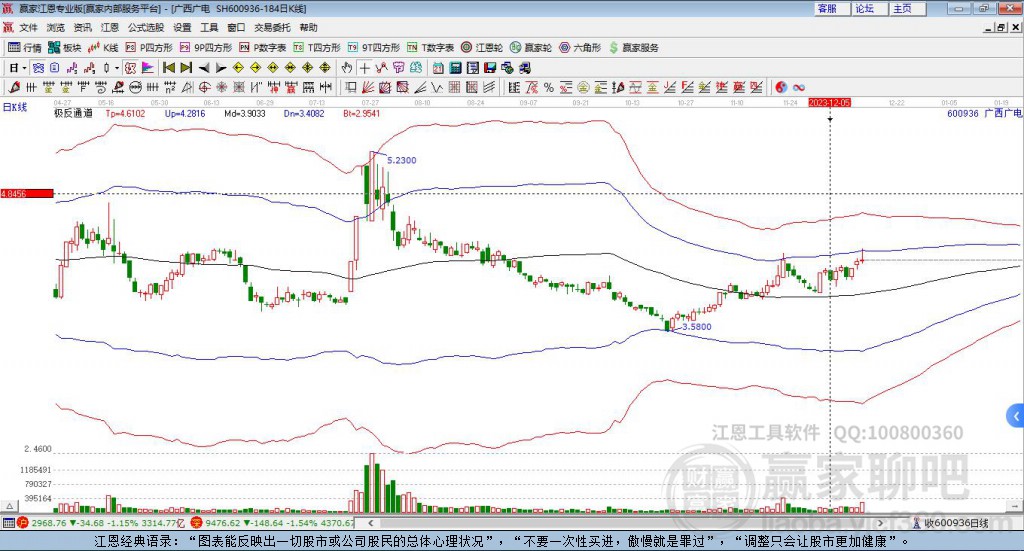Click the 主页 homepage button

point(908,8)
